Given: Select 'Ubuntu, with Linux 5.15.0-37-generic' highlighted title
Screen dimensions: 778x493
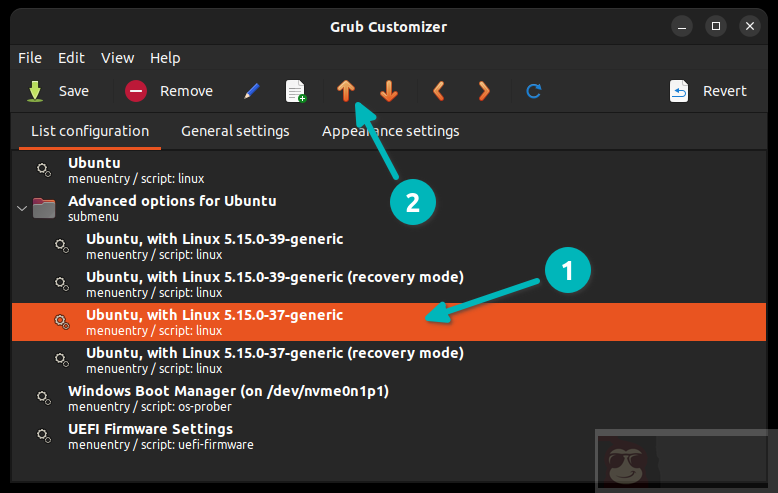Looking at the screenshot, I should click(214, 315).
